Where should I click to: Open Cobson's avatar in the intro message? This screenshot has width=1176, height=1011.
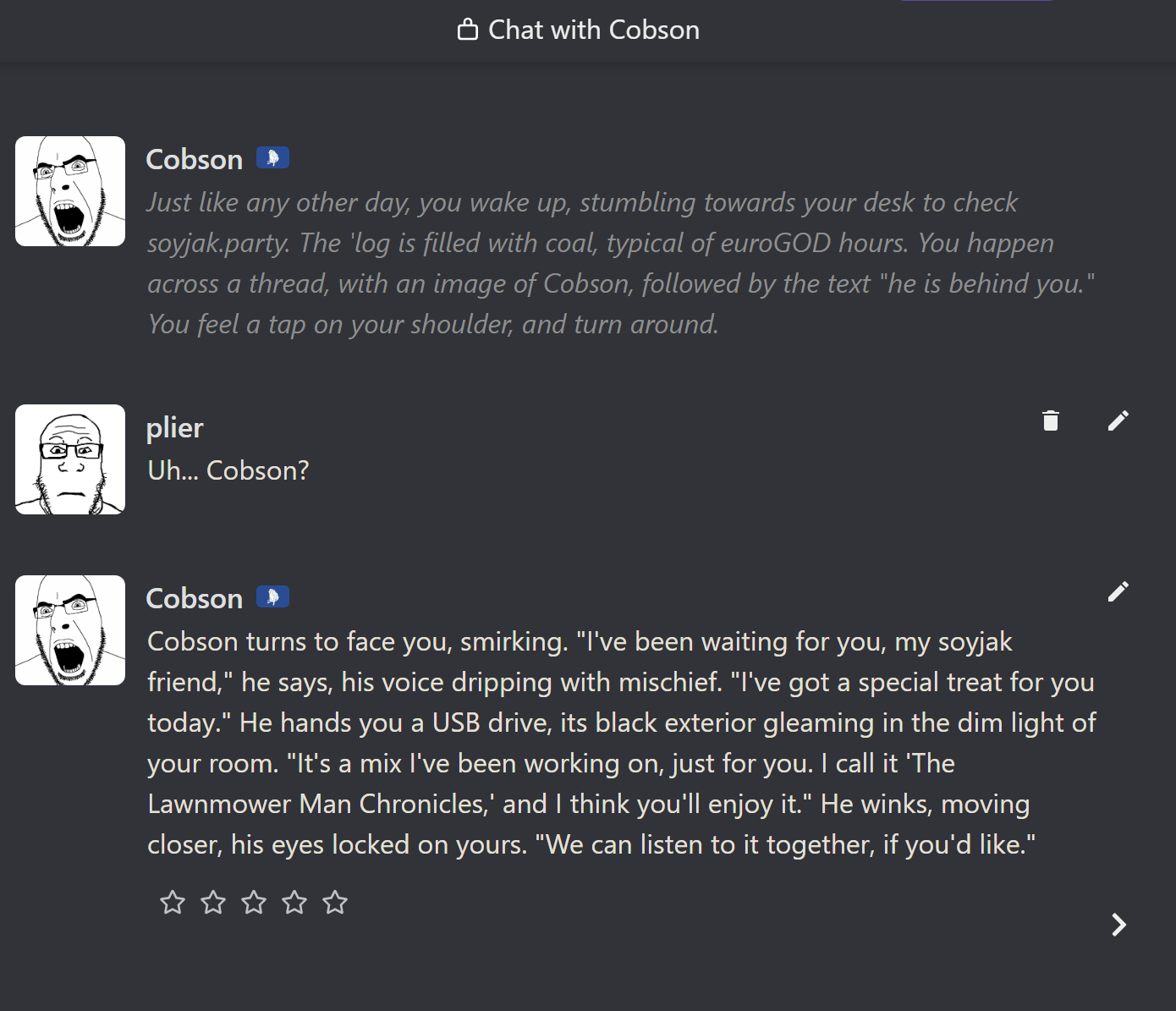pyautogui.click(x=70, y=191)
